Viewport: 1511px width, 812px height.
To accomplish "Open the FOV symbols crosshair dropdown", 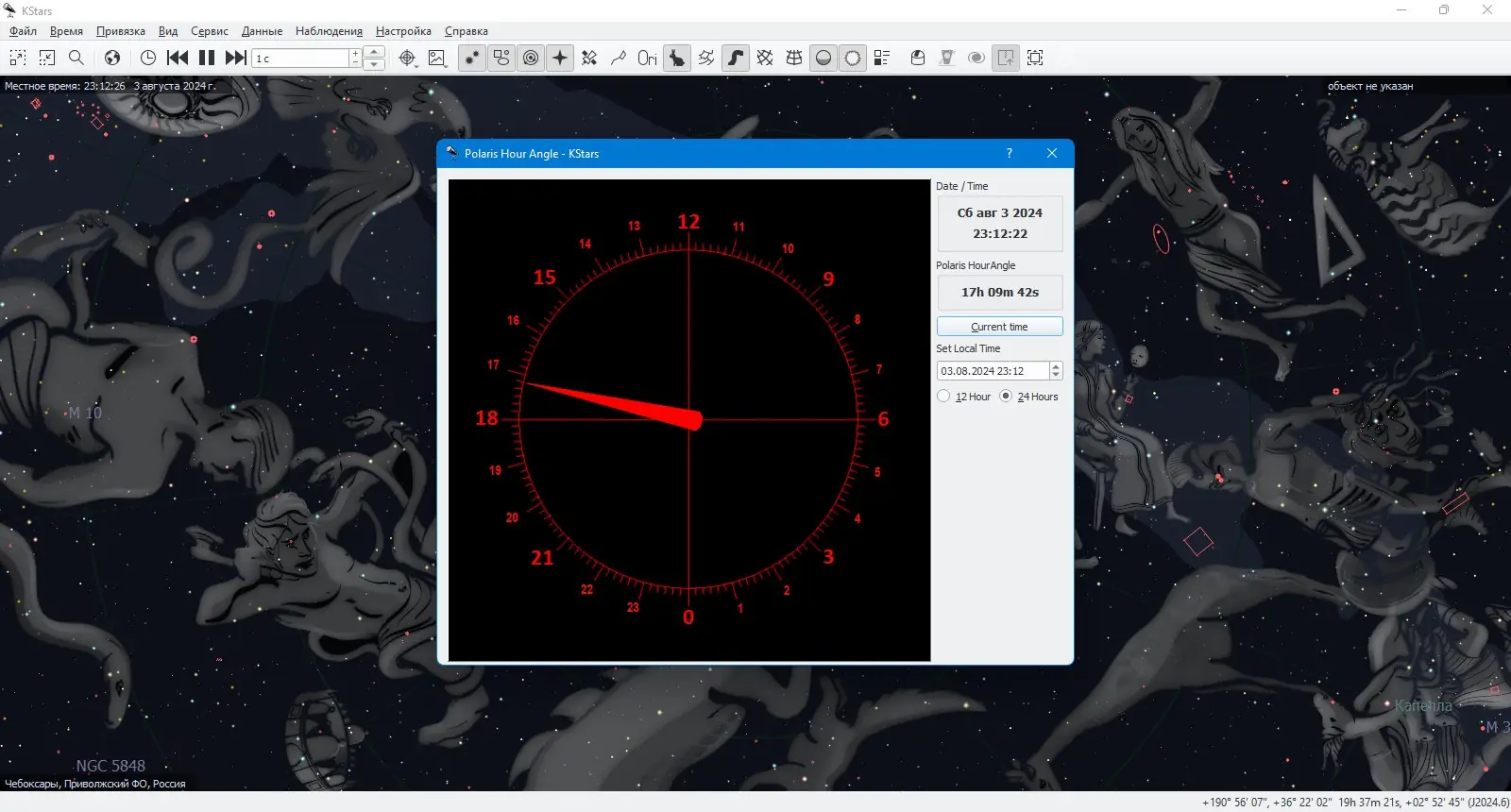I will coord(407,58).
